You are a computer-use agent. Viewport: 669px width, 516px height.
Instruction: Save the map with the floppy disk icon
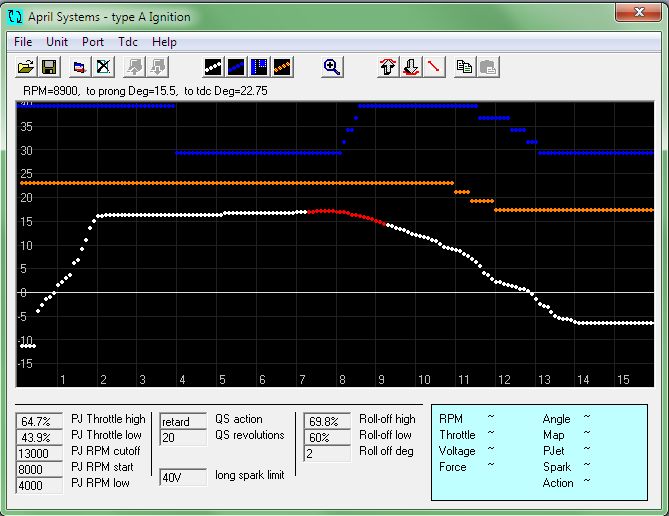pyautogui.click(x=49, y=67)
